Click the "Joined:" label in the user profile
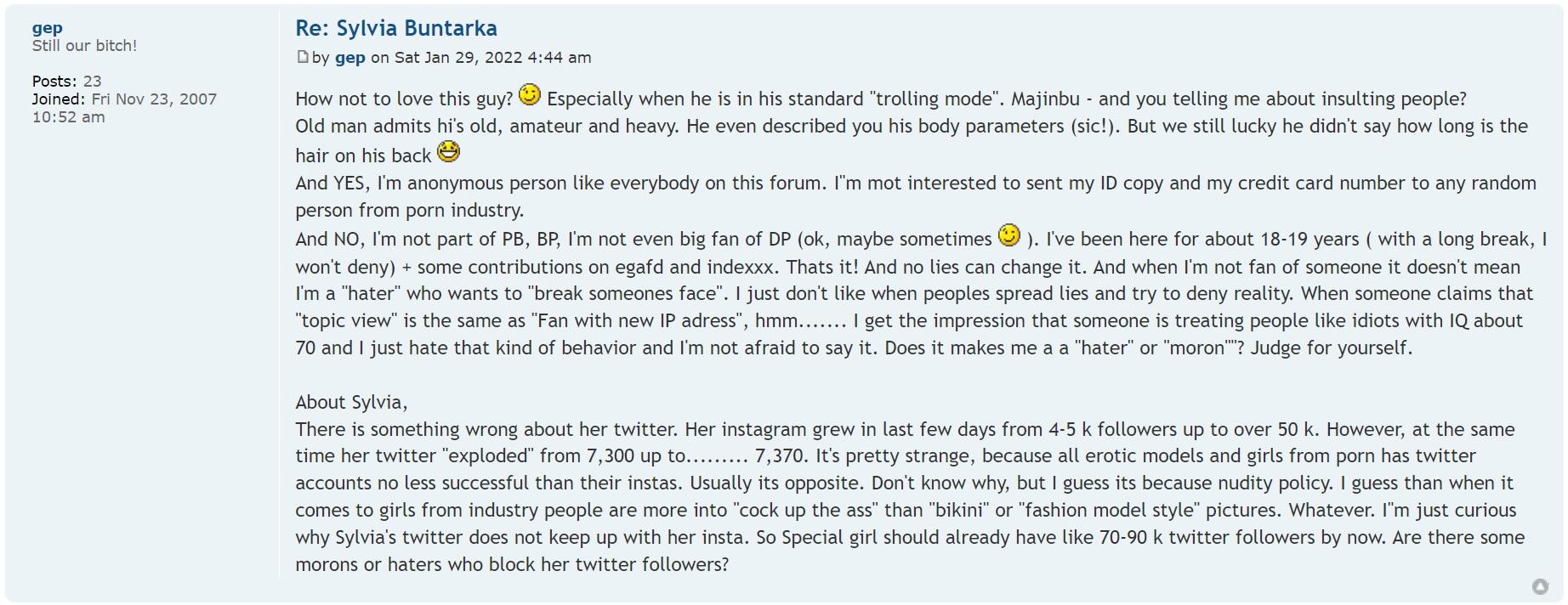Screen dimensions: 1568x605 (x=59, y=99)
